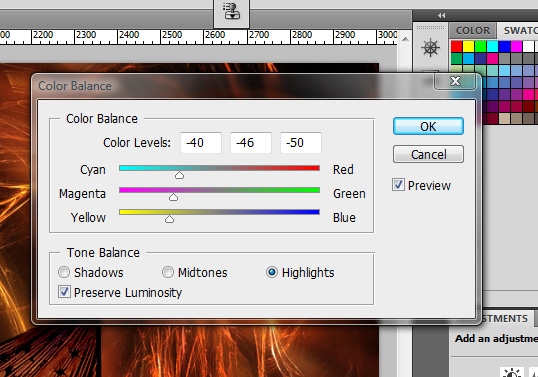The height and width of the screenshot is (377, 538).
Task: Click the stamp-like icon above the ruler
Action: (231, 12)
